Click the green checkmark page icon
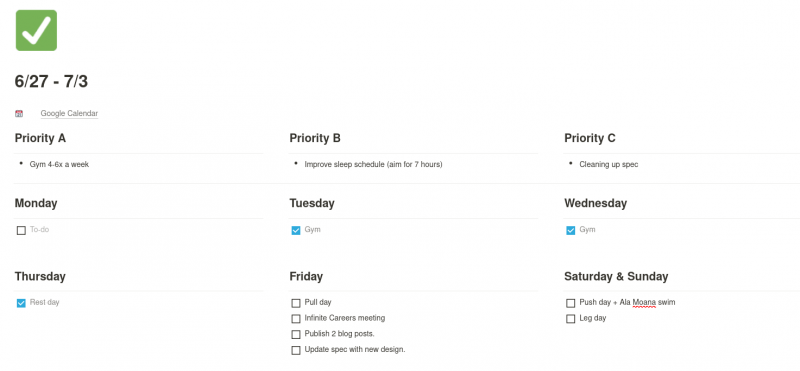800x371 pixels. (x=36, y=30)
